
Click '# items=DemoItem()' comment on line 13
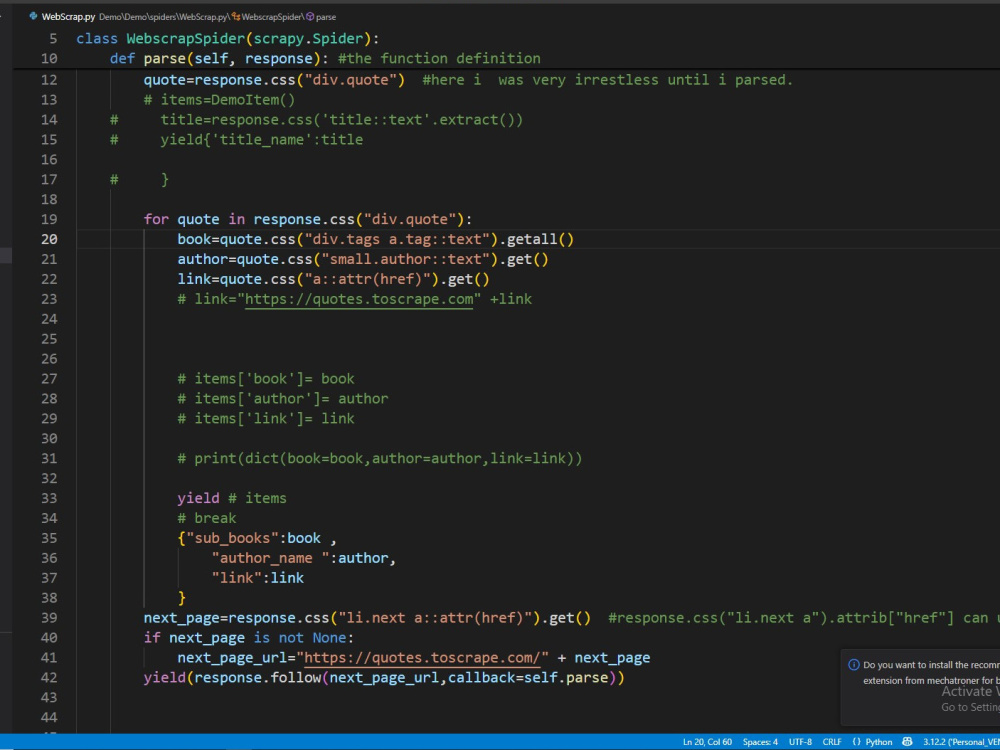click(x=219, y=100)
